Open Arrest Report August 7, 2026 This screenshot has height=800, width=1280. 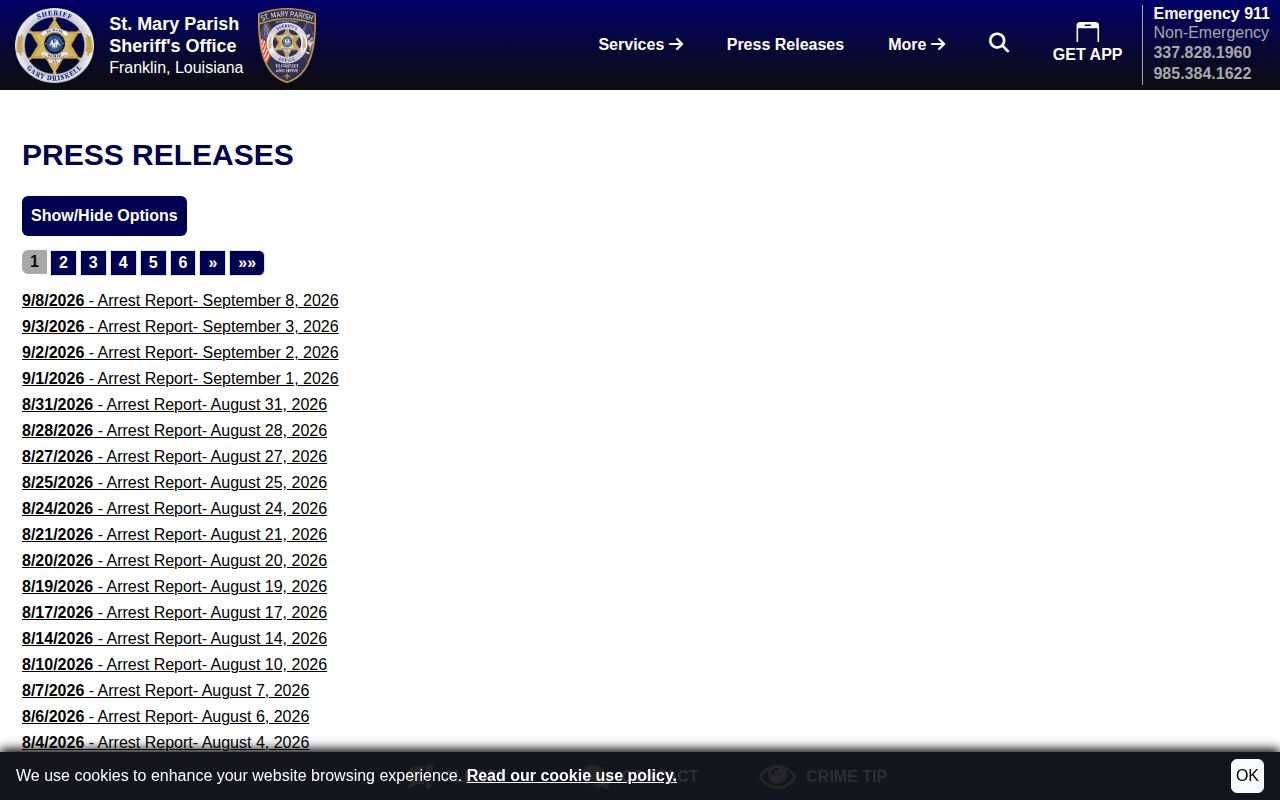(x=165, y=691)
